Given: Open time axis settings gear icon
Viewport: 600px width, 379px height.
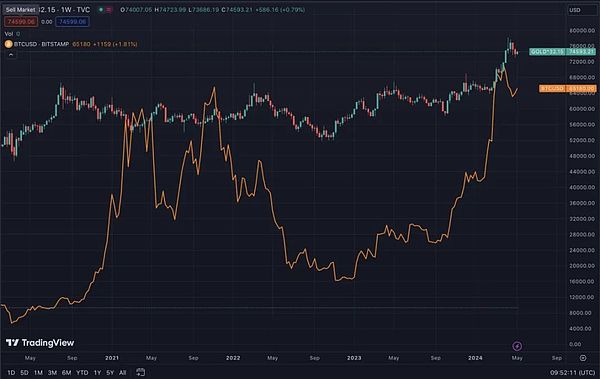Looking at the screenshot, I should [x=583, y=358].
